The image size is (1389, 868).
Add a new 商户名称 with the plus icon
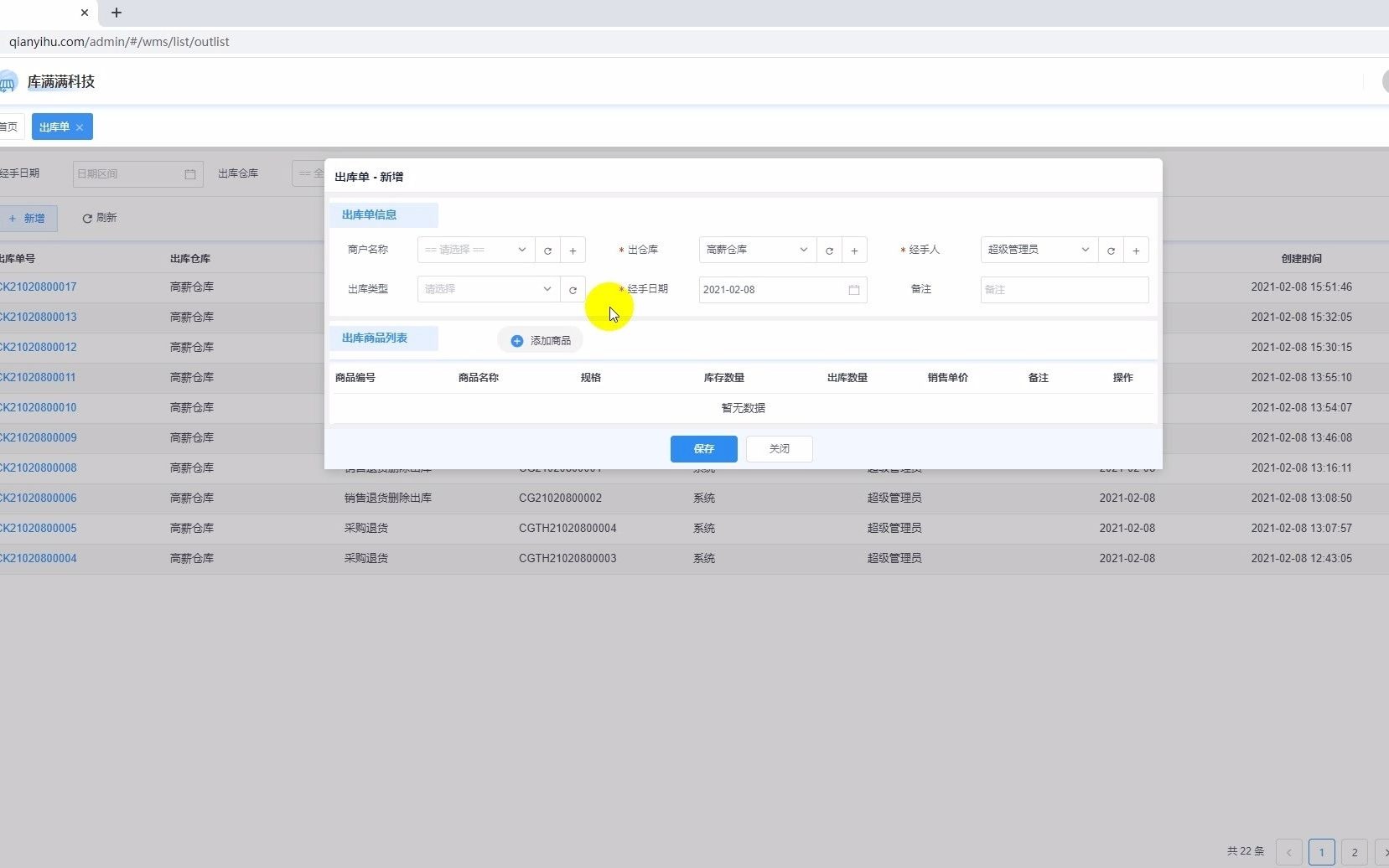573,250
